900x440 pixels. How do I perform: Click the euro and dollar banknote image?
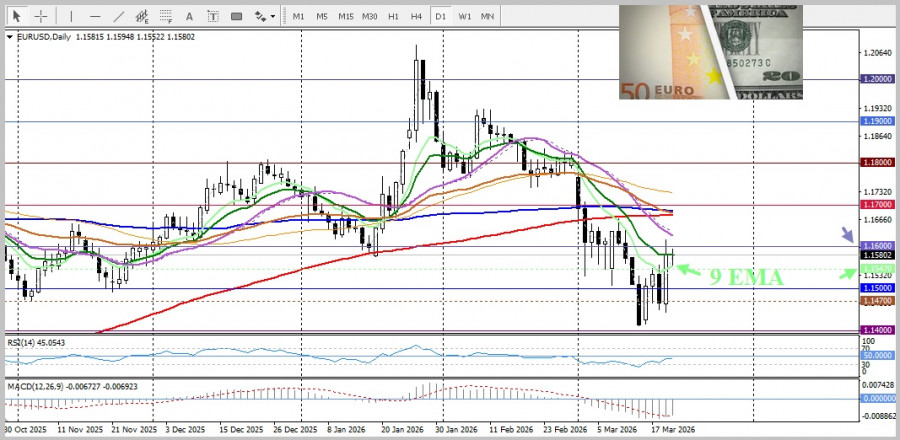(709, 52)
